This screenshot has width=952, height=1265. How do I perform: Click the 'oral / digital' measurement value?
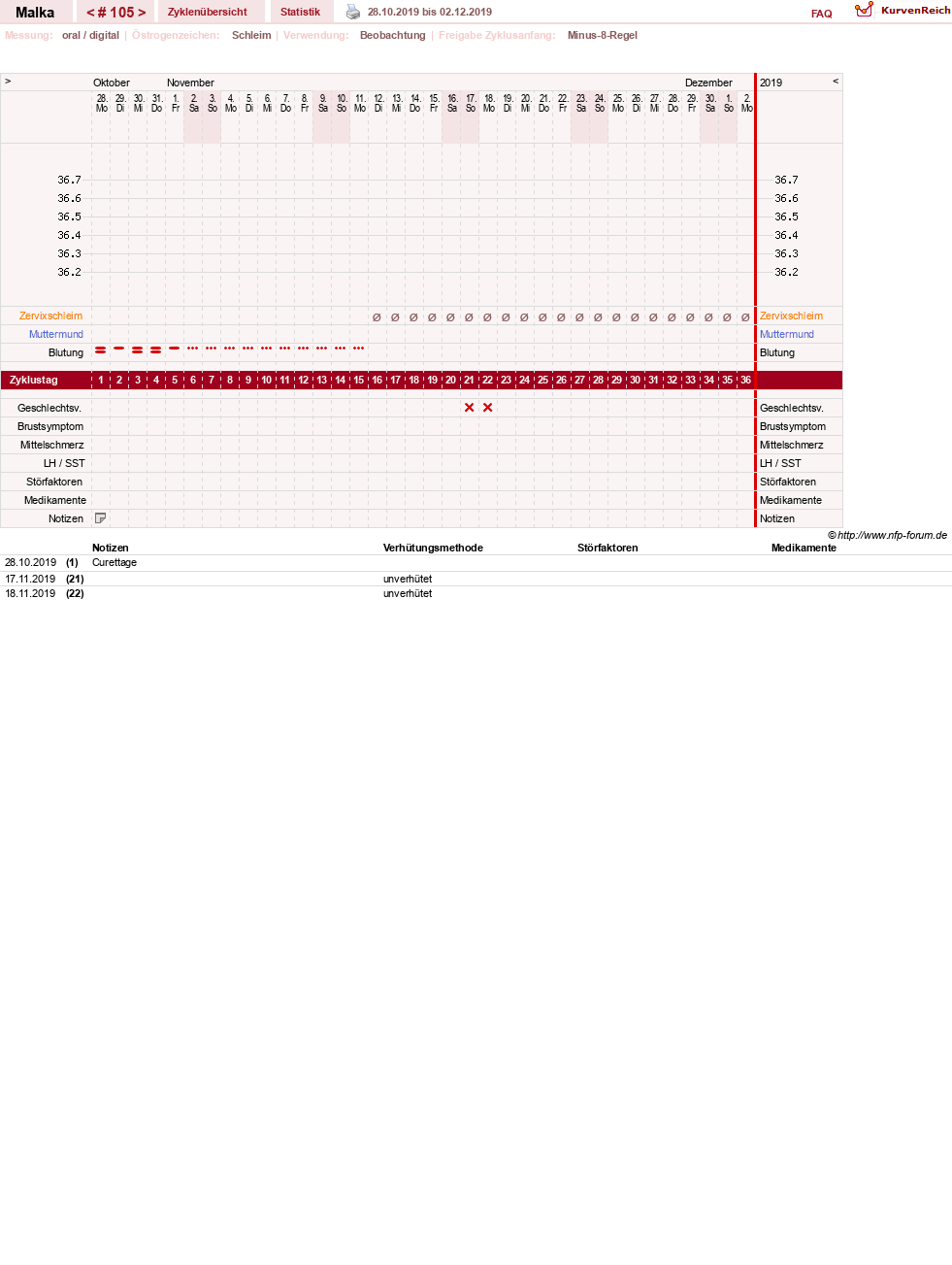point(90,35)
